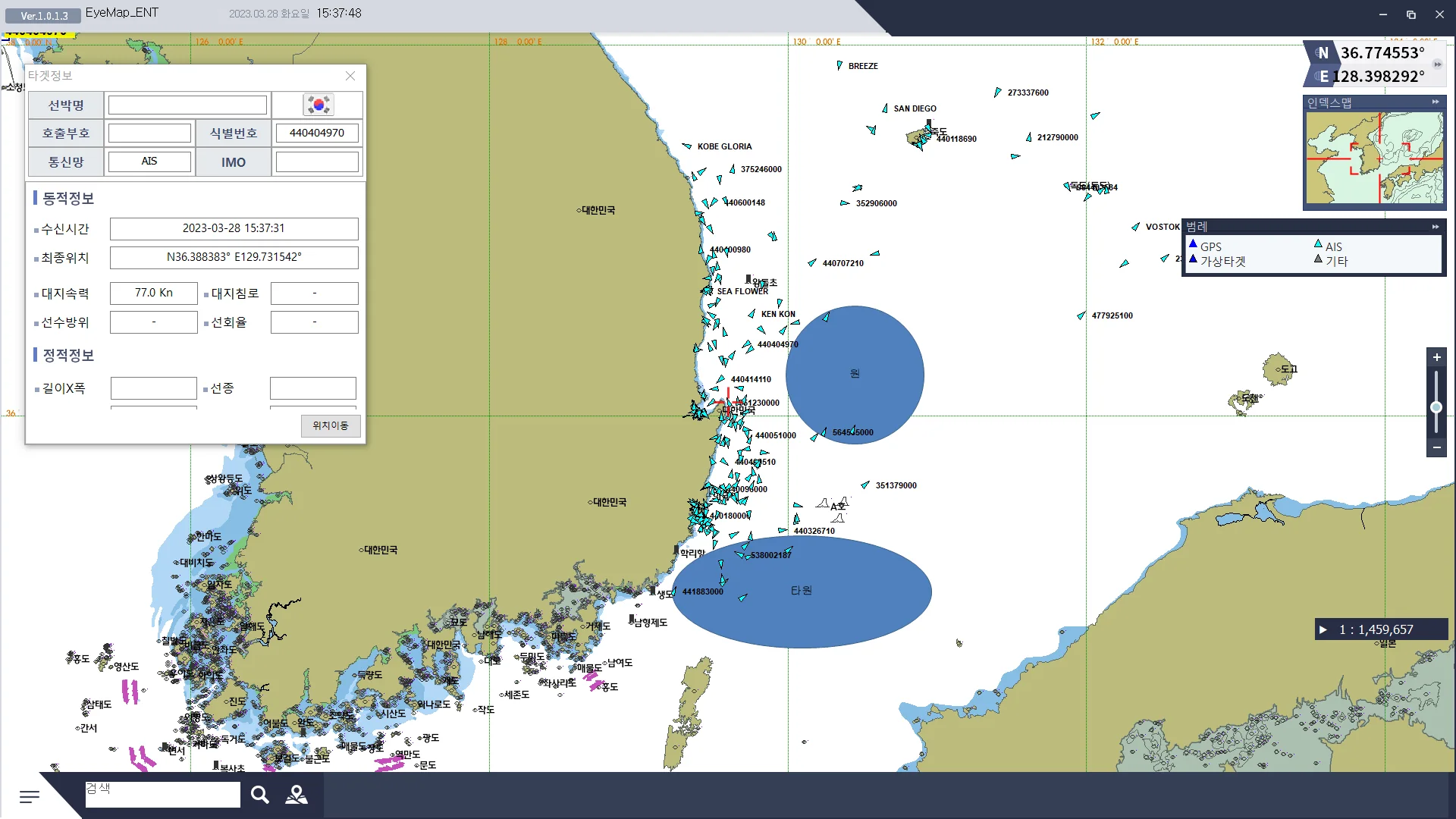The height and width of the screenshot is (819, 1456).
Task: Select the ship marker labeled VOSTOK
Action: [1135, 227]
